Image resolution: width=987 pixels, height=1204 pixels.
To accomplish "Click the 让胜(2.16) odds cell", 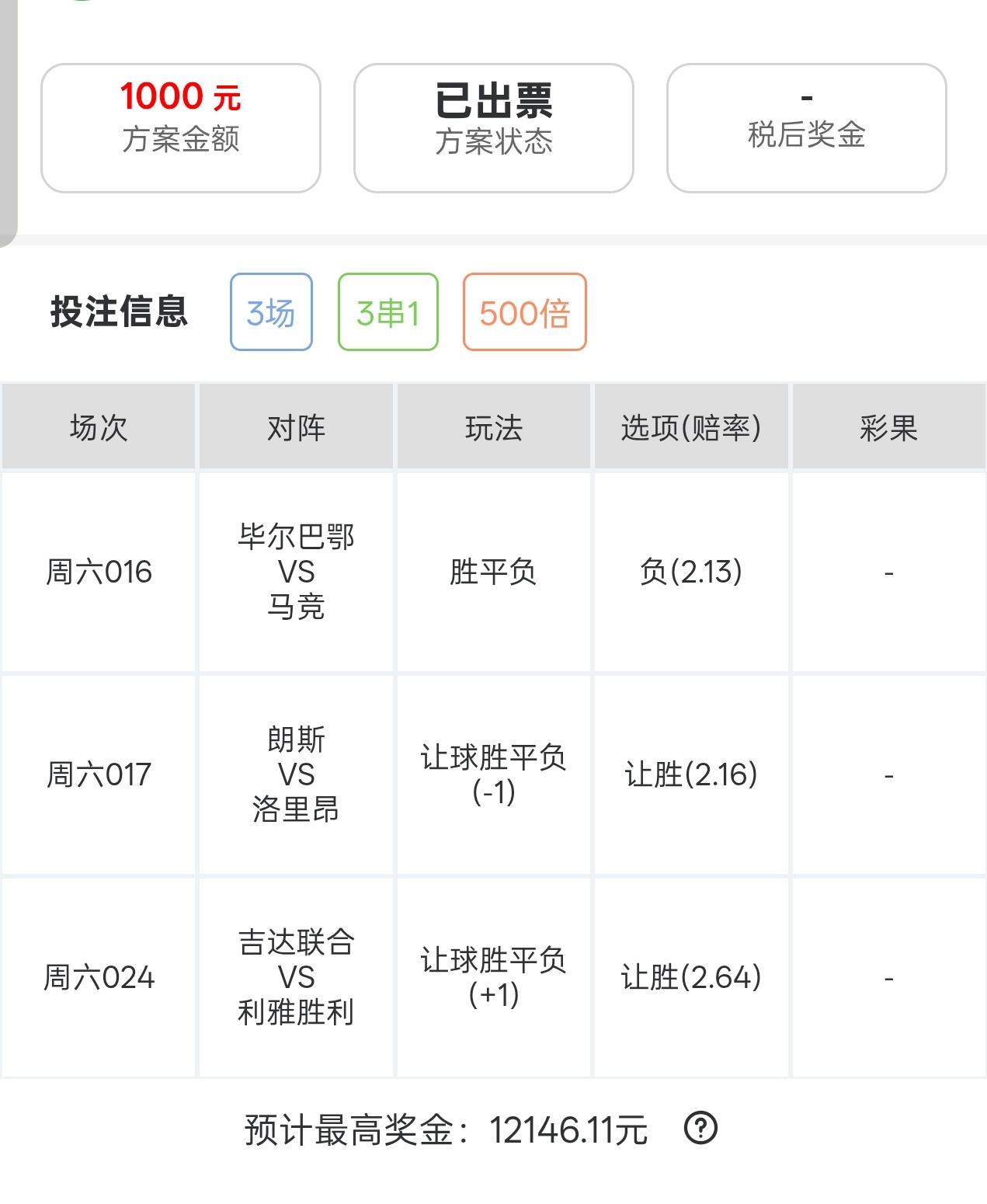I will pyautogui.click(x=691, y=775).
